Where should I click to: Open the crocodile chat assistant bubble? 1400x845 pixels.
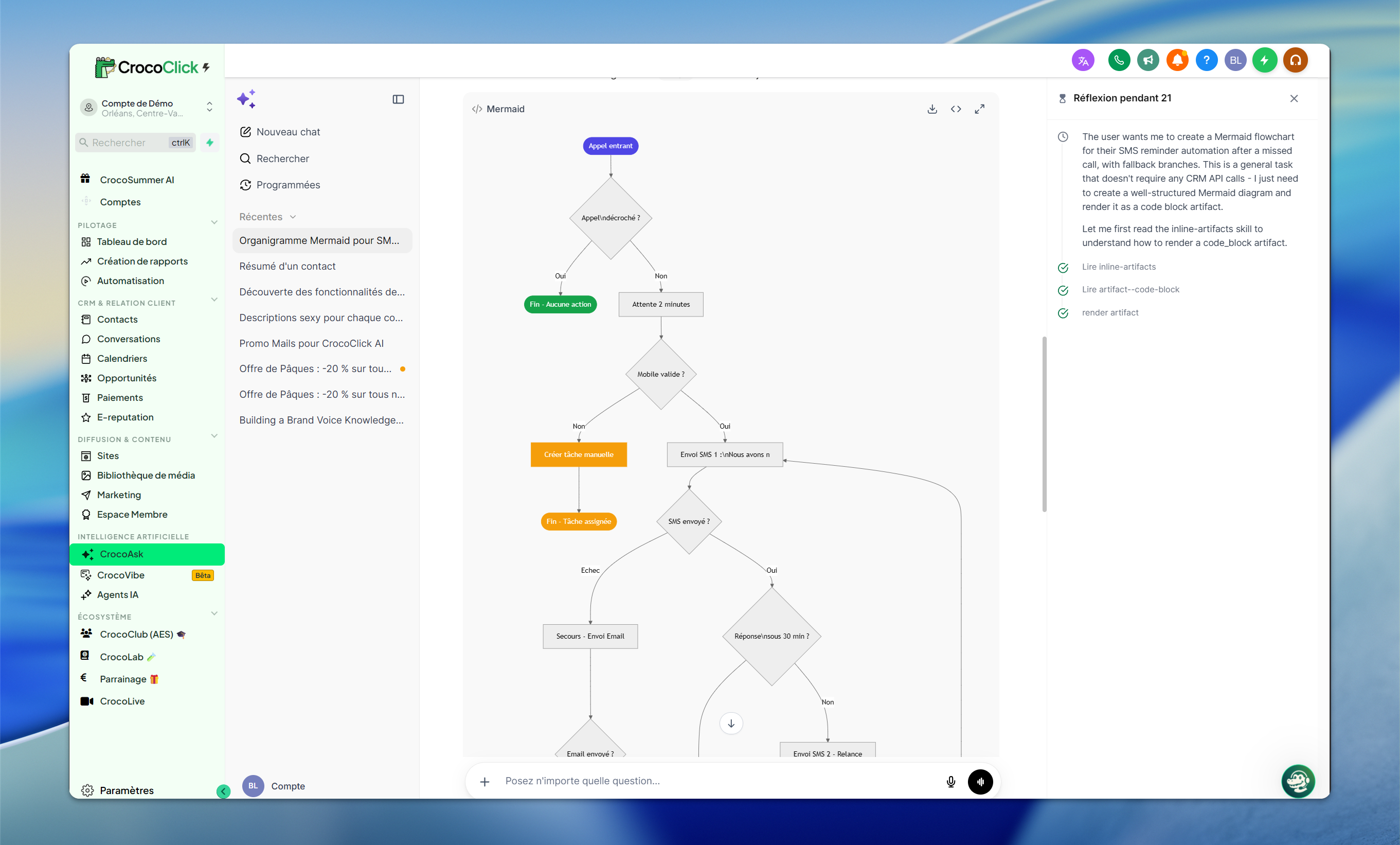coord(1298,781)
